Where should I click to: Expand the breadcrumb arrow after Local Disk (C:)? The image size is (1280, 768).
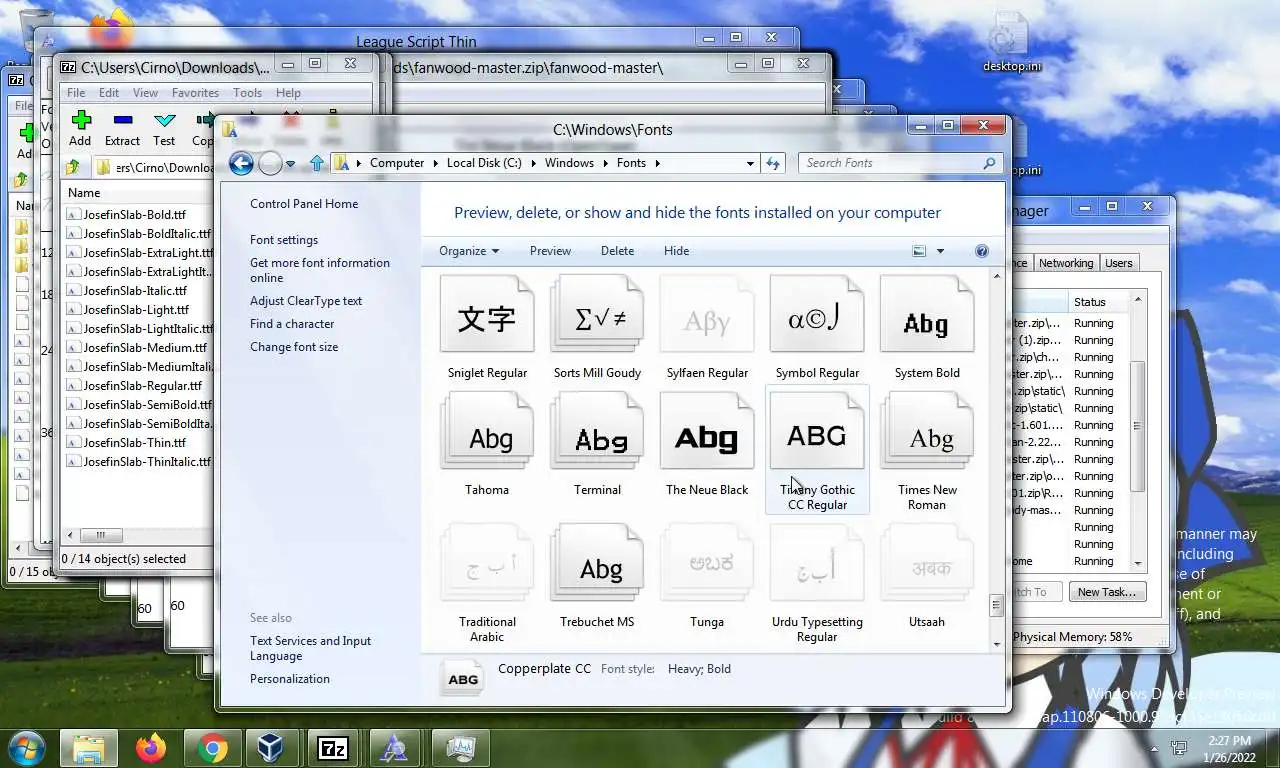pos(534,163)
